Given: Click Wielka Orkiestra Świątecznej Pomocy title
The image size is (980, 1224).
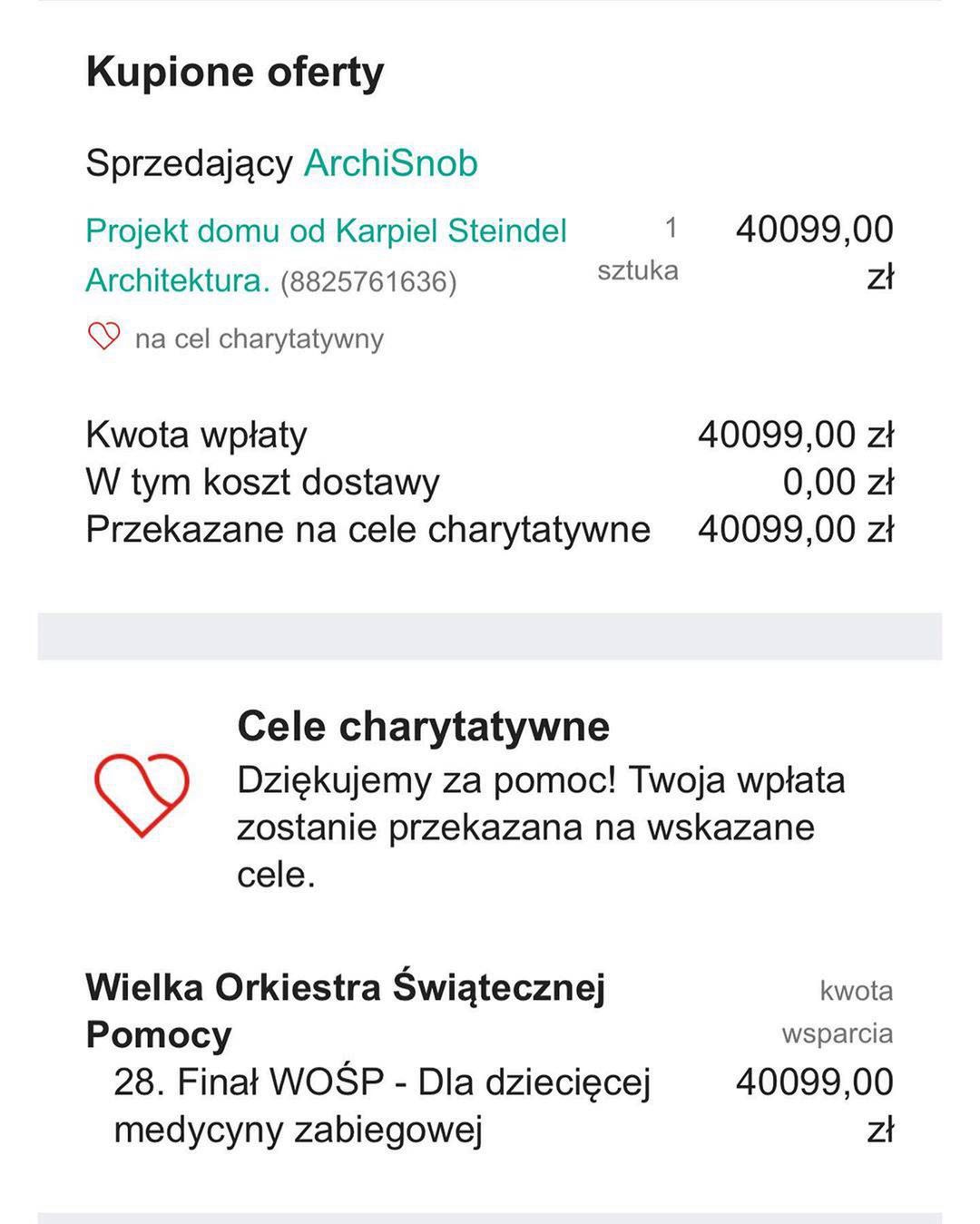Looking at the screenshot, I should coord(346,1011).
